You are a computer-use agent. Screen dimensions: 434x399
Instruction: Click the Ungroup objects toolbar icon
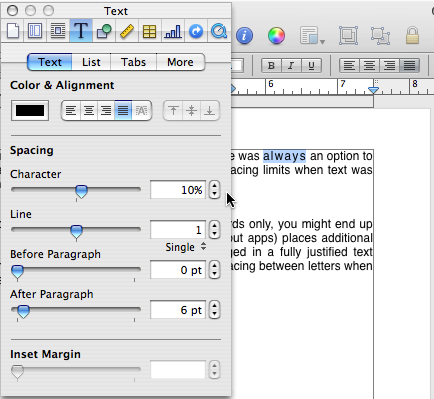(x=380, y=35)
